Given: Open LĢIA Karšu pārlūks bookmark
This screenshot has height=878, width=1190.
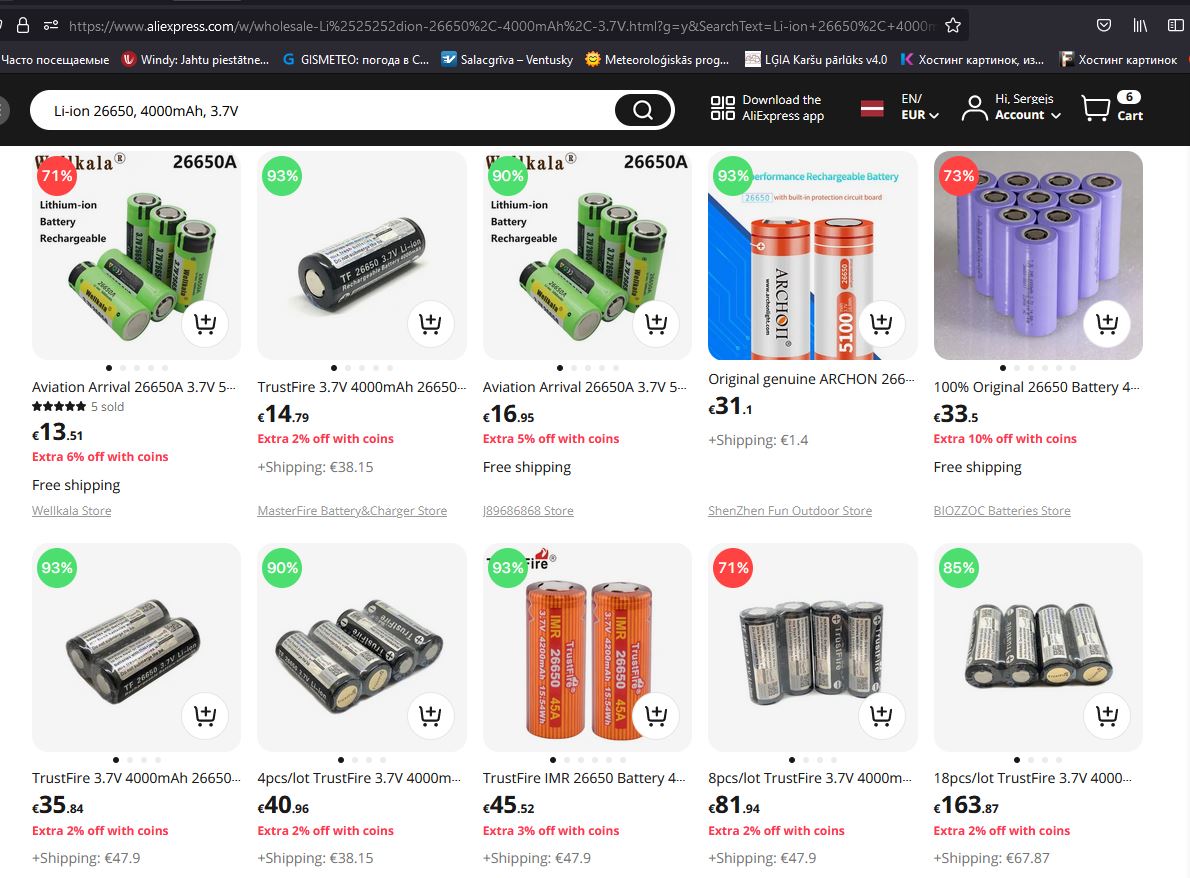Looking at the screenshot, I should pyautogui.click(x=816, y=59).
